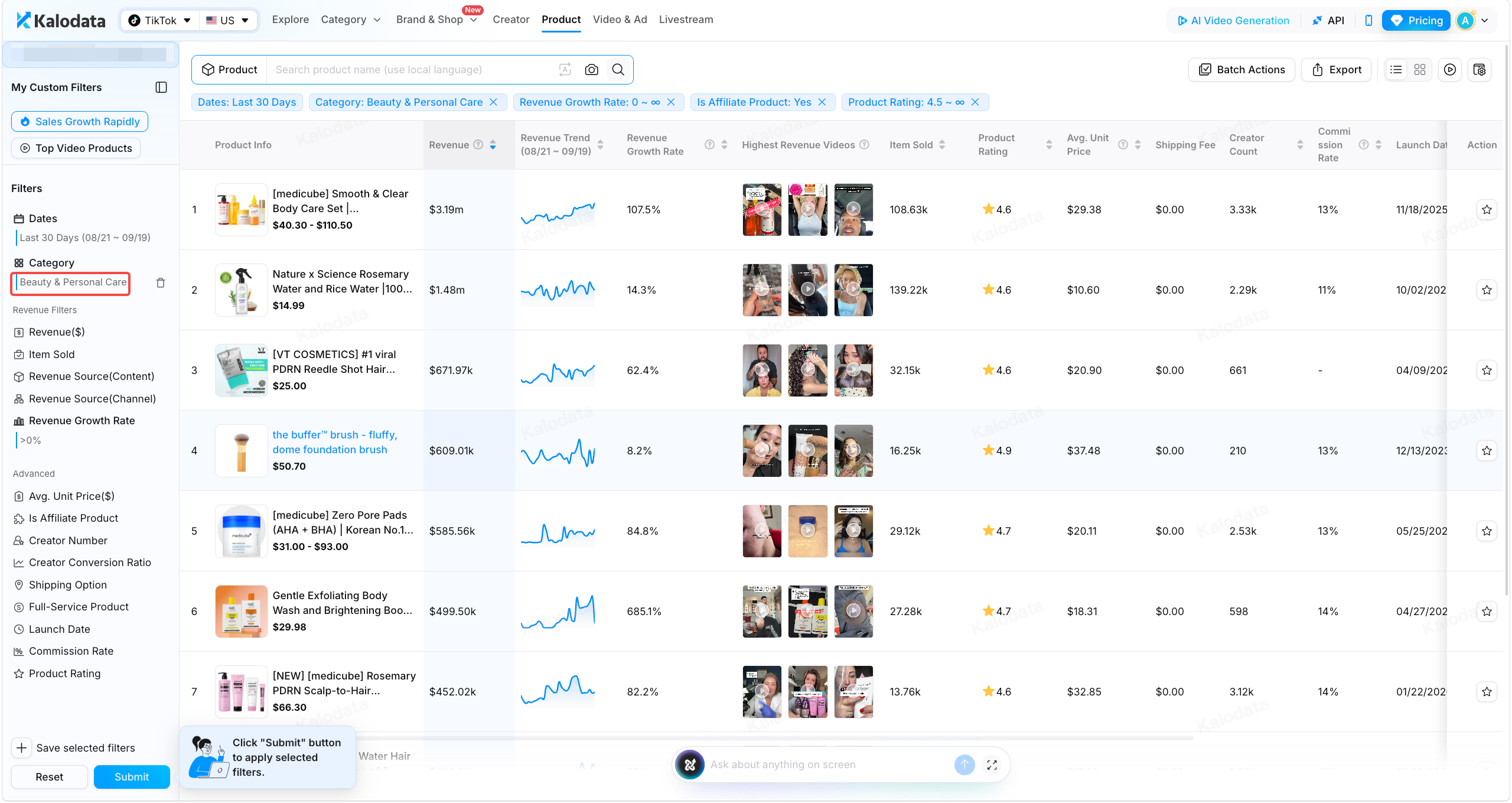
Task: Play first medicube Smooth & Clear video
Action: (x=762, y=209)
